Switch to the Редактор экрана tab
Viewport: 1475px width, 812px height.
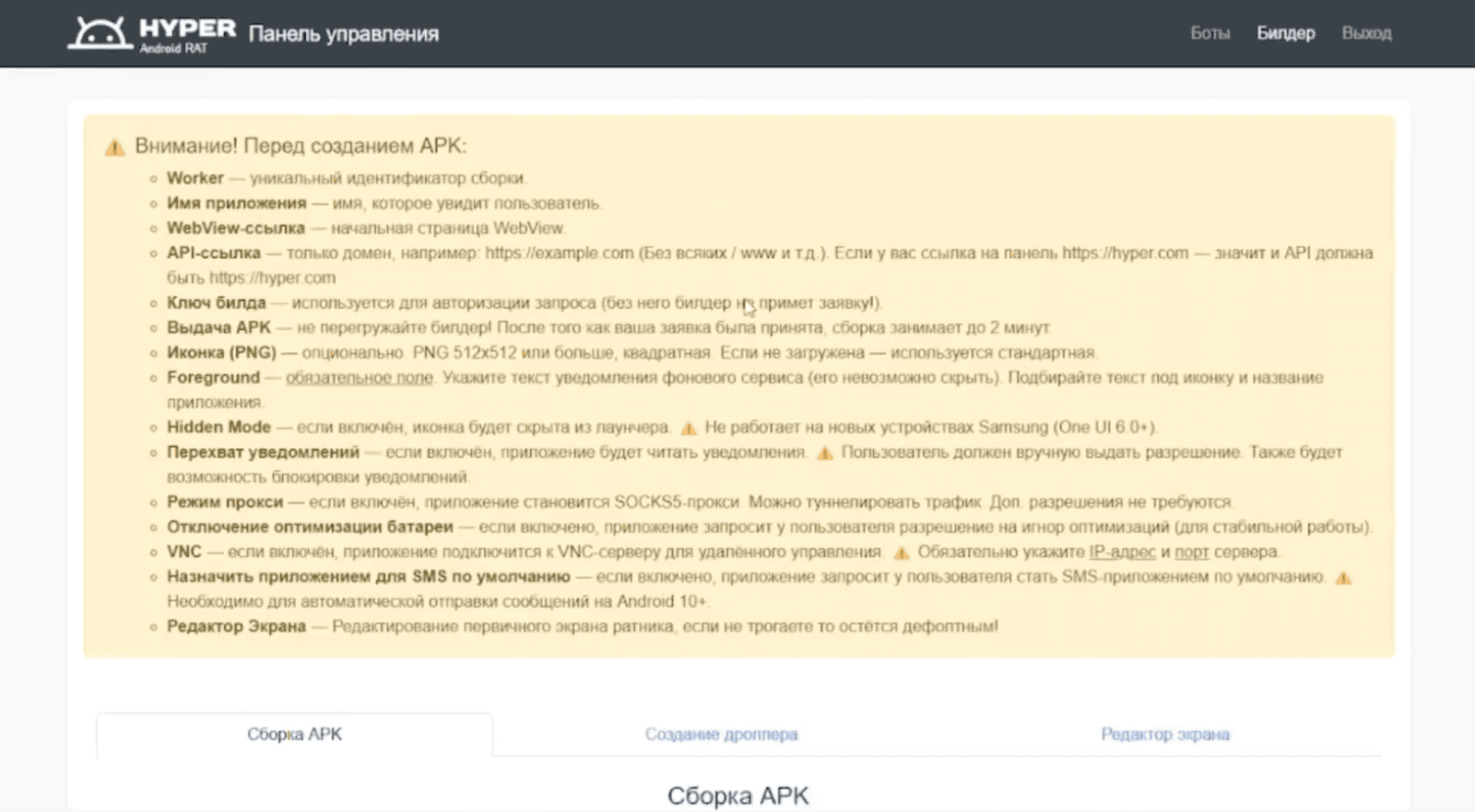[1165, 735]
